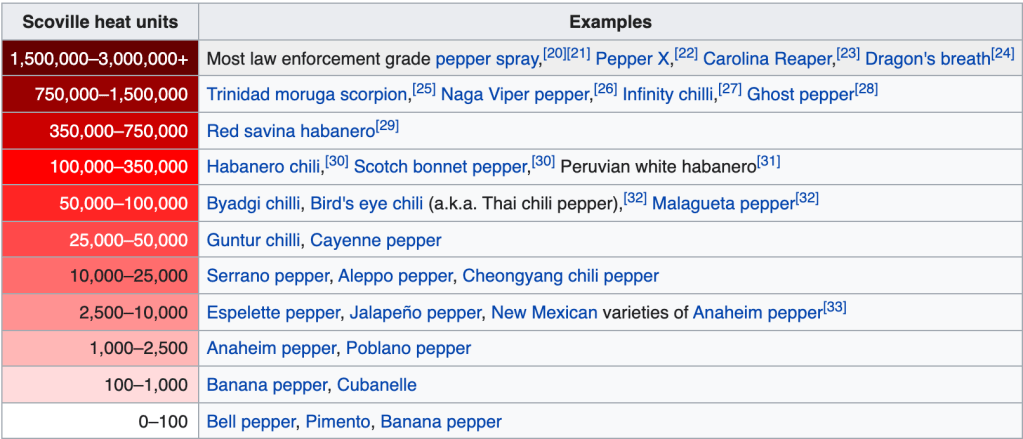1023x439 pixels.
Task: Open the Cayenne pepper link
Action: pos(376,240)
